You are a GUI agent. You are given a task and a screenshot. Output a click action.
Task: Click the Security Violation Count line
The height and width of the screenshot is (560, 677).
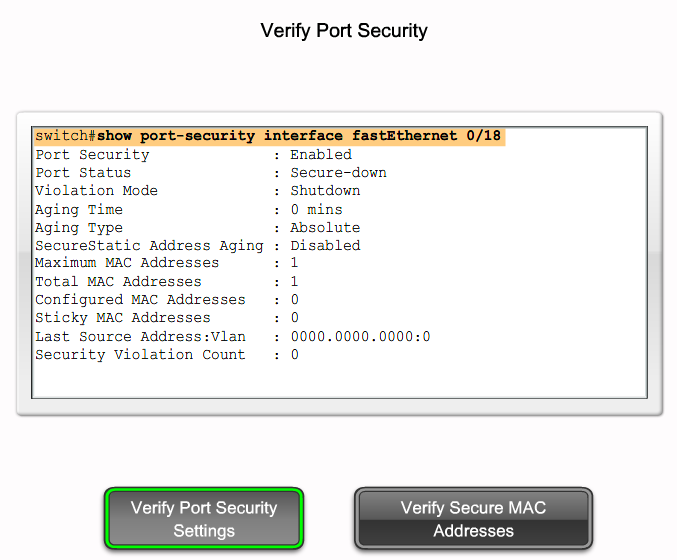tap(167, 355)
